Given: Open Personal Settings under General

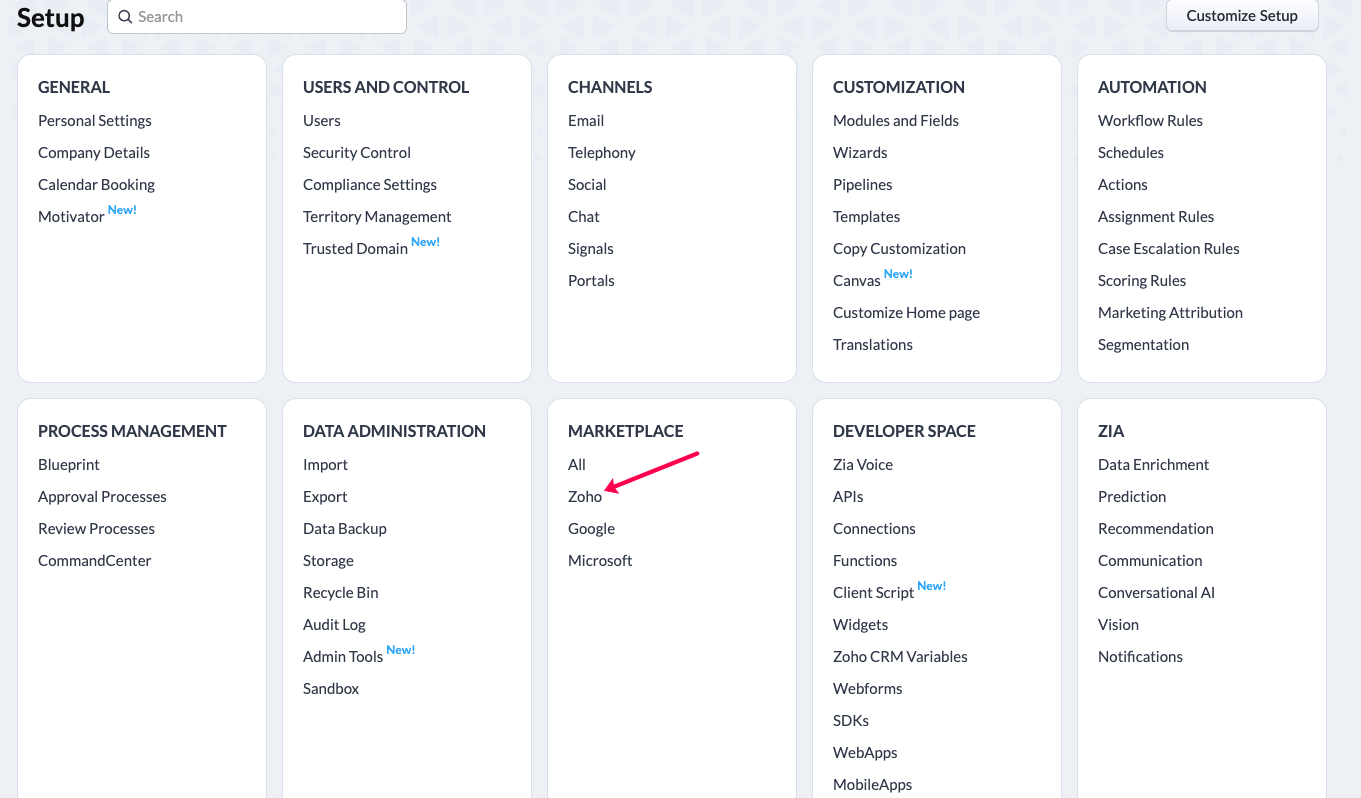Looking at the screenshot, I should click(95, 121).
